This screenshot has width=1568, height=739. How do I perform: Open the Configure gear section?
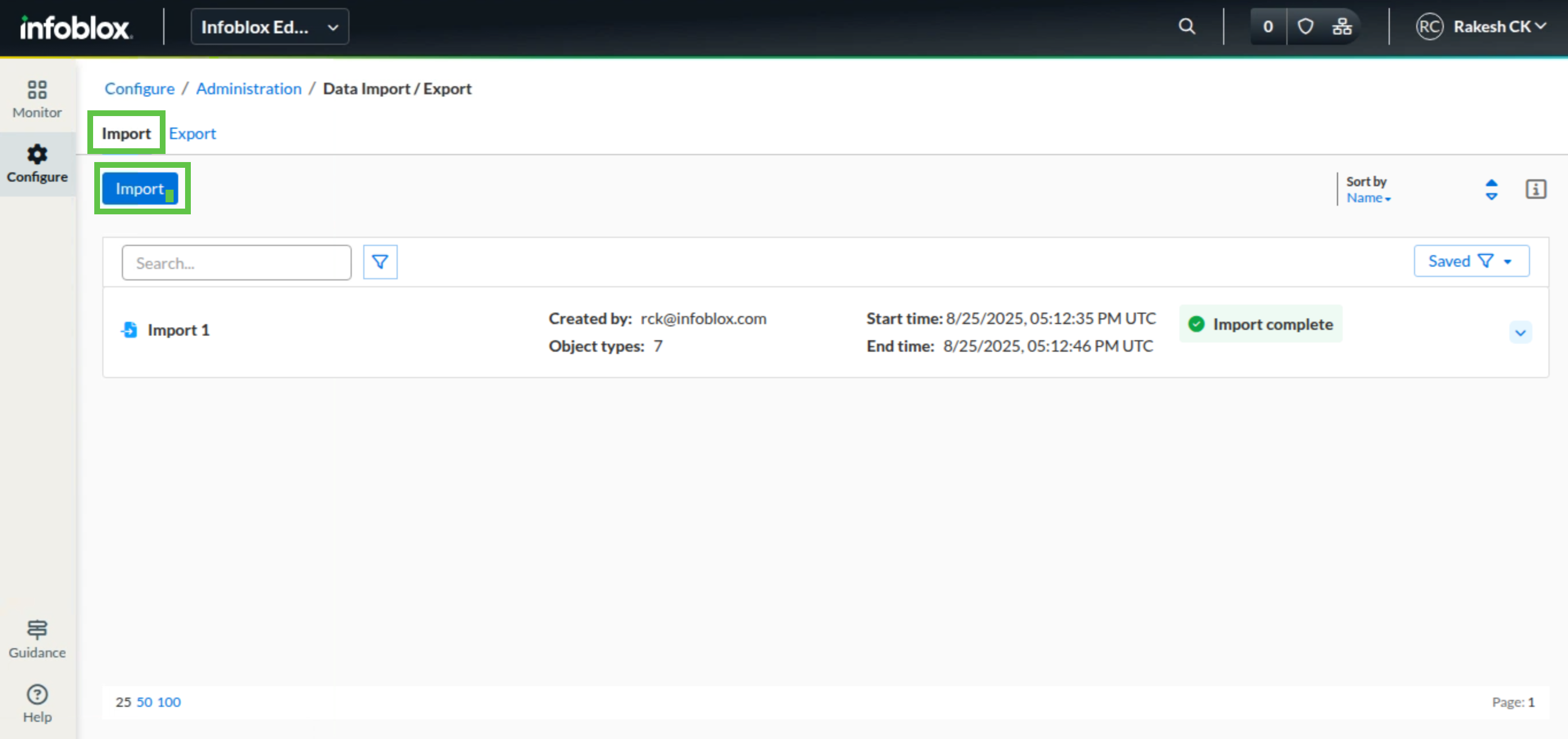37,163
